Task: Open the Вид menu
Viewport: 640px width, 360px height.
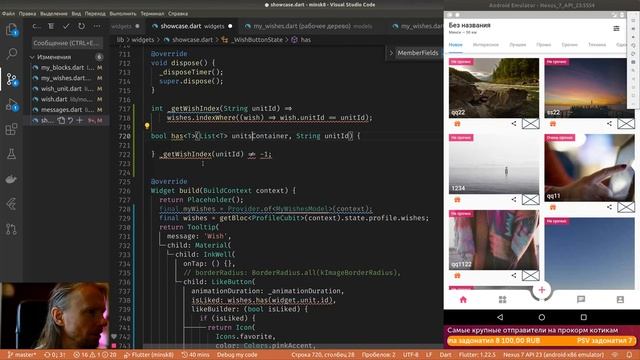Action: pos(76,13)
